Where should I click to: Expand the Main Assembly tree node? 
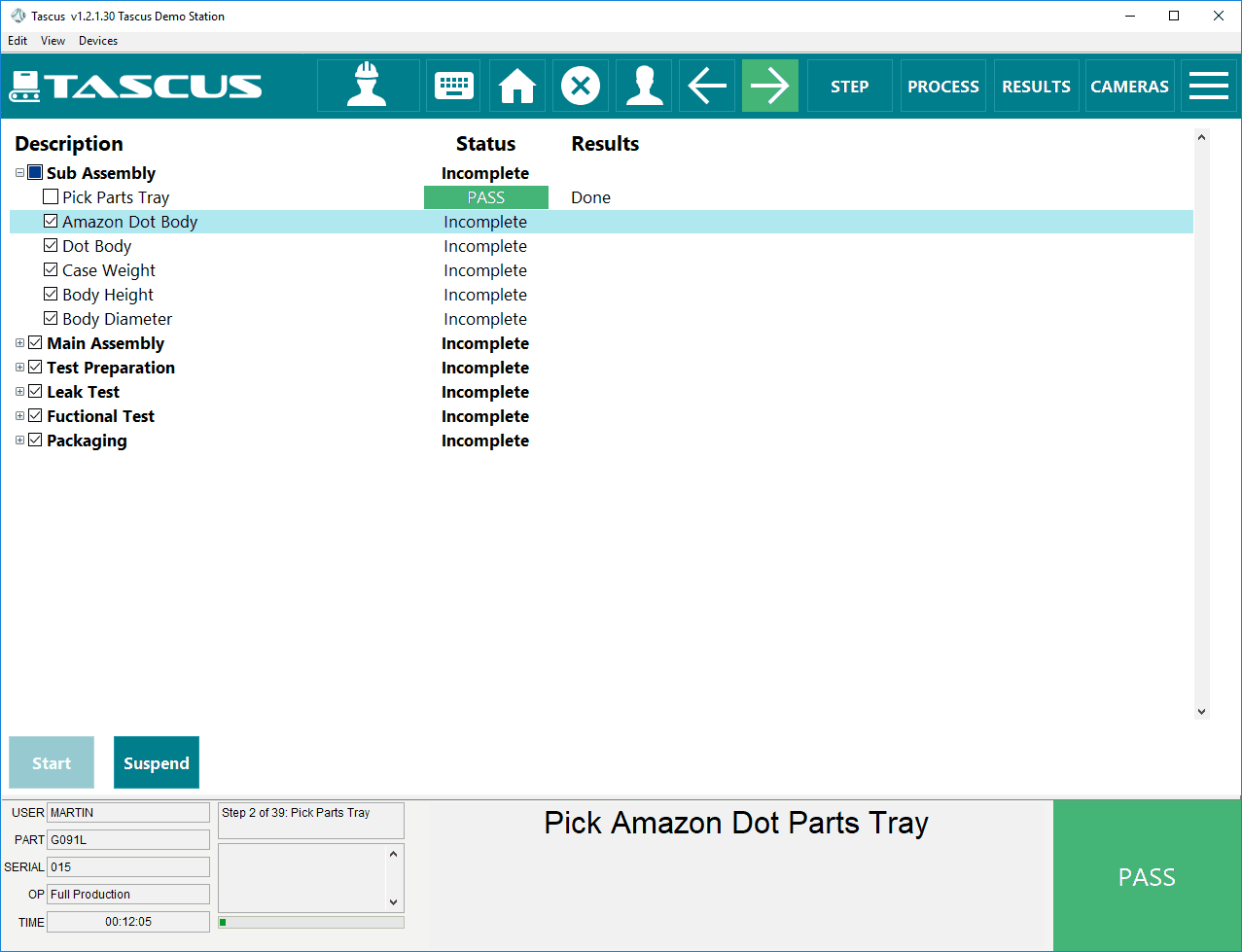(19, 343)
